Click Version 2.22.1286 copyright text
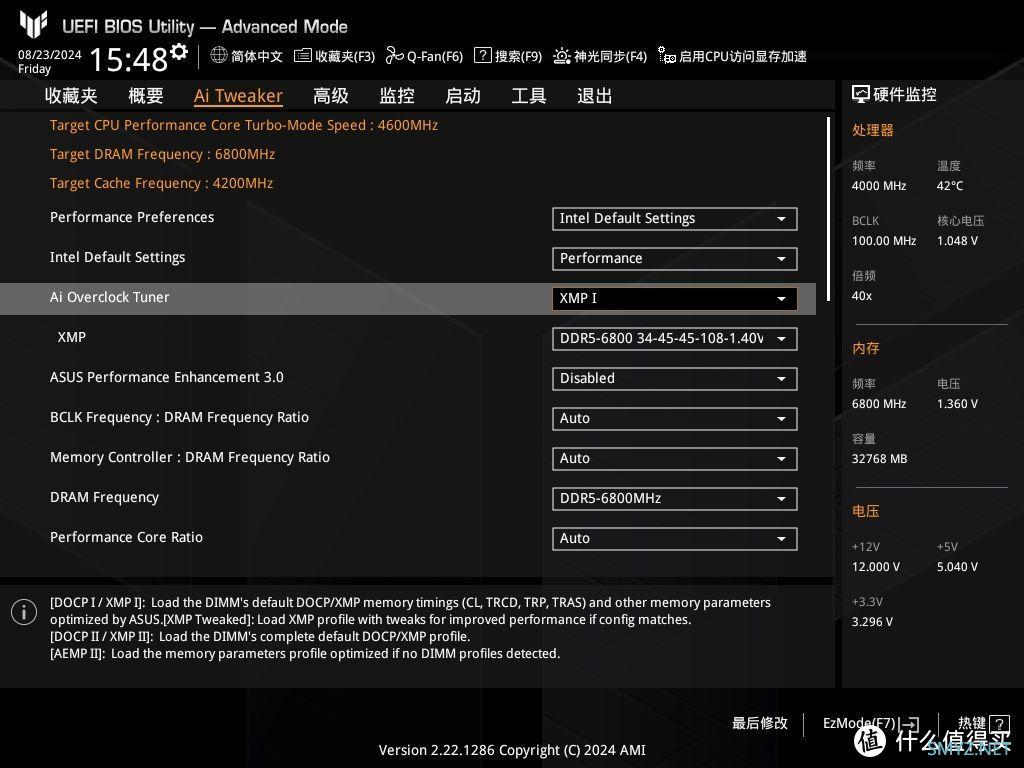 point(512,750)
